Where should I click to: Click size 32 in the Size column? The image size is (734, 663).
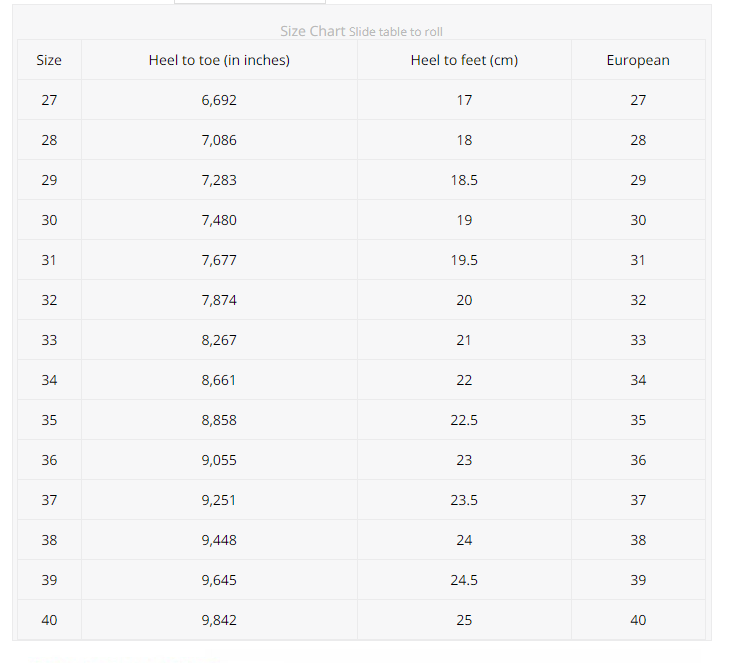(49, 300)
